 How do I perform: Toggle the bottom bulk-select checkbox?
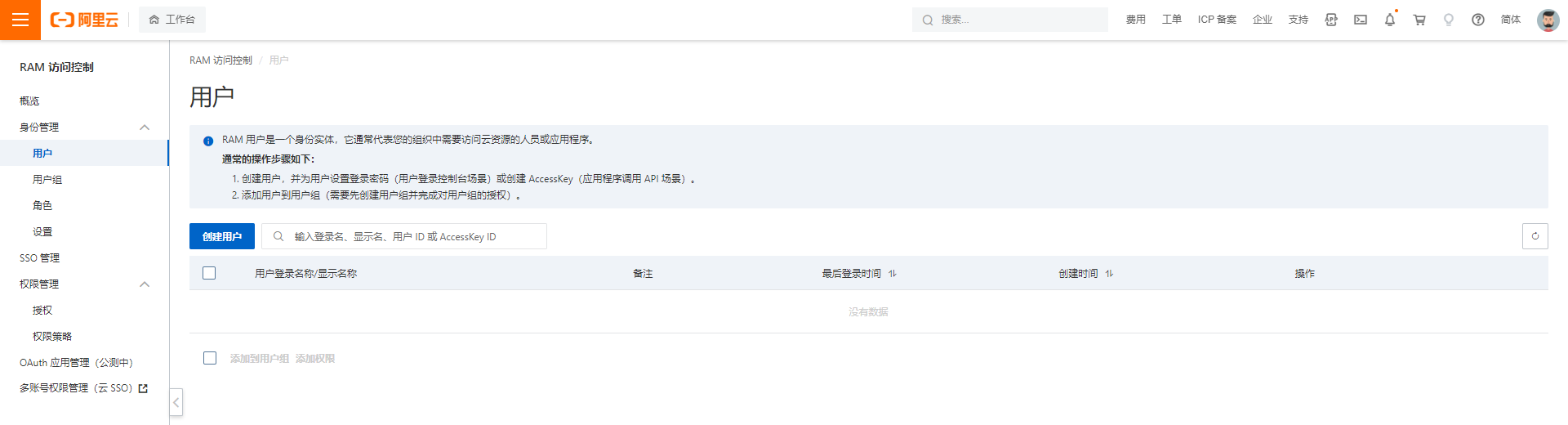pyautogui.click(x=210, y=358)
